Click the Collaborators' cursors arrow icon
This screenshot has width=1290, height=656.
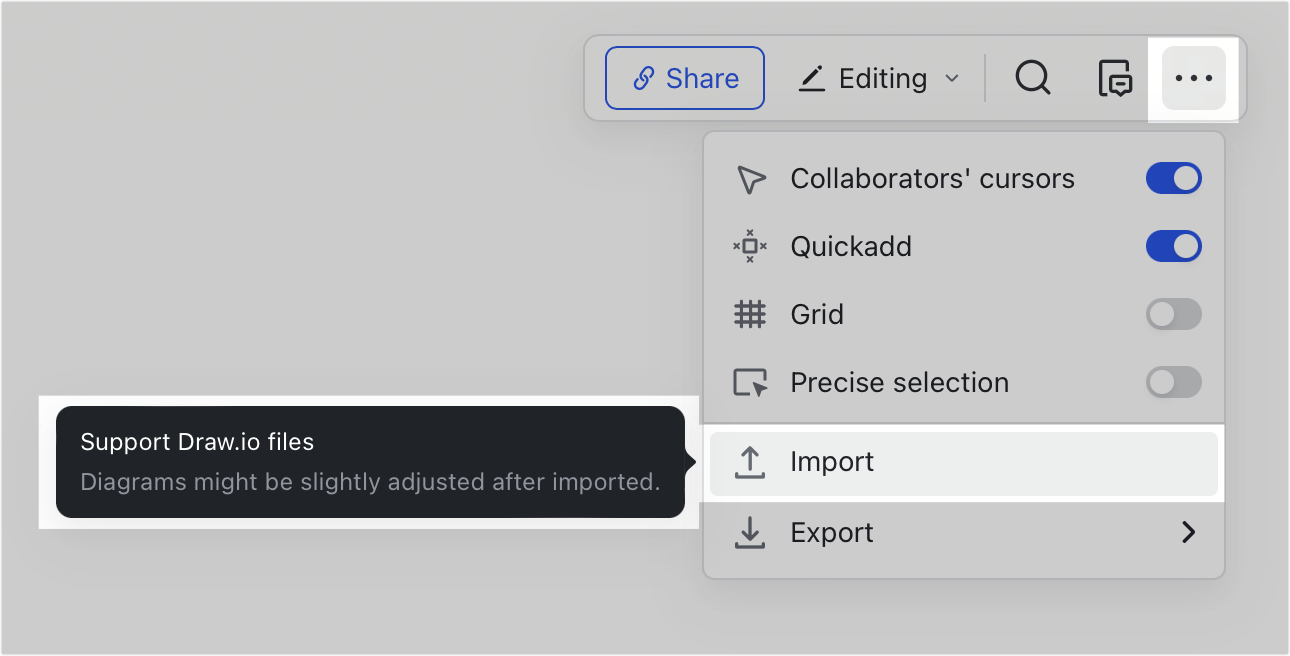[x=750, y=178]
